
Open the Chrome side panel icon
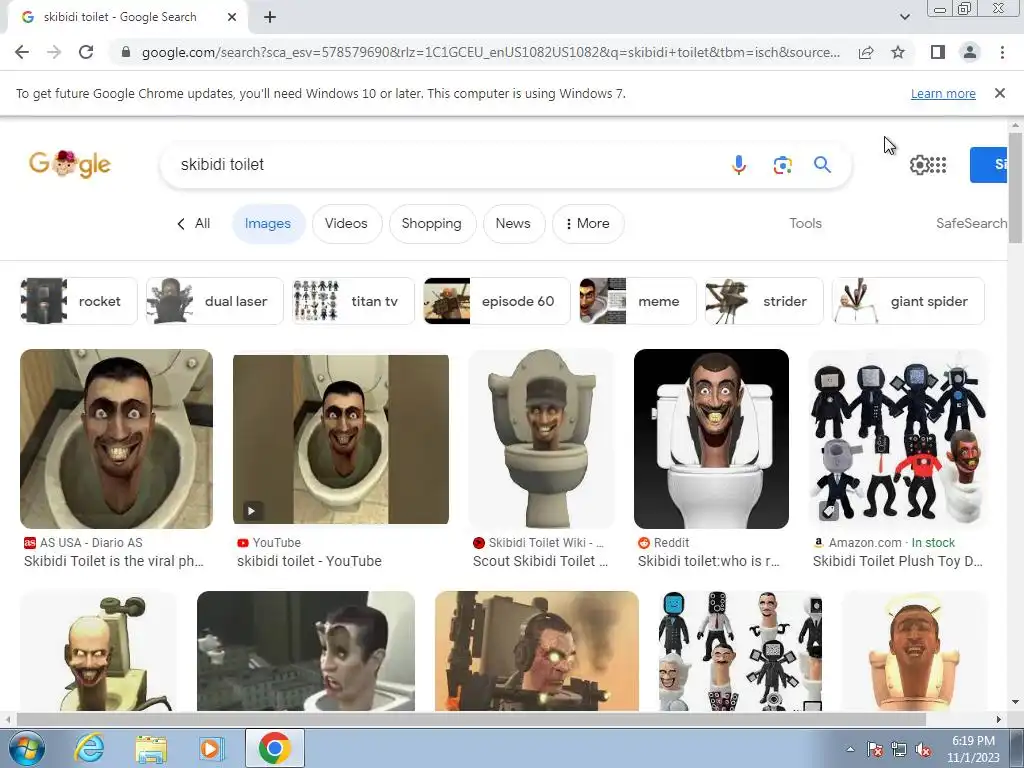click(x=938, y=52)
